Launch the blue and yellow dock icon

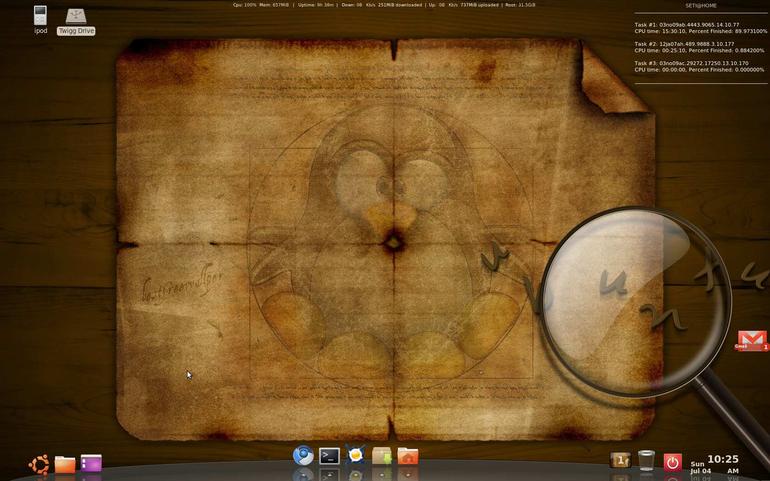tap(355, 455)
